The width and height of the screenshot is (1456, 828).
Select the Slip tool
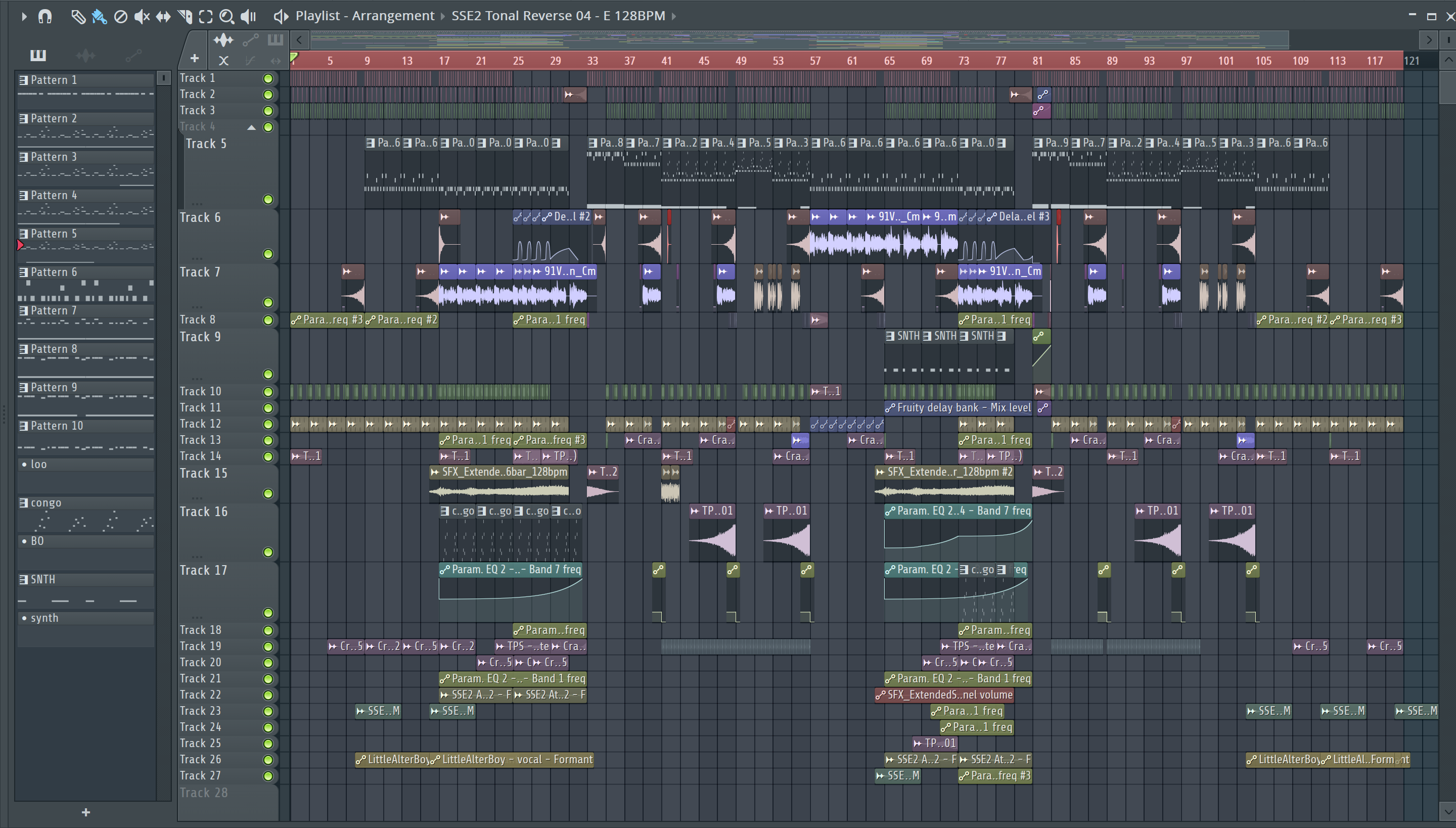[163, 17]
